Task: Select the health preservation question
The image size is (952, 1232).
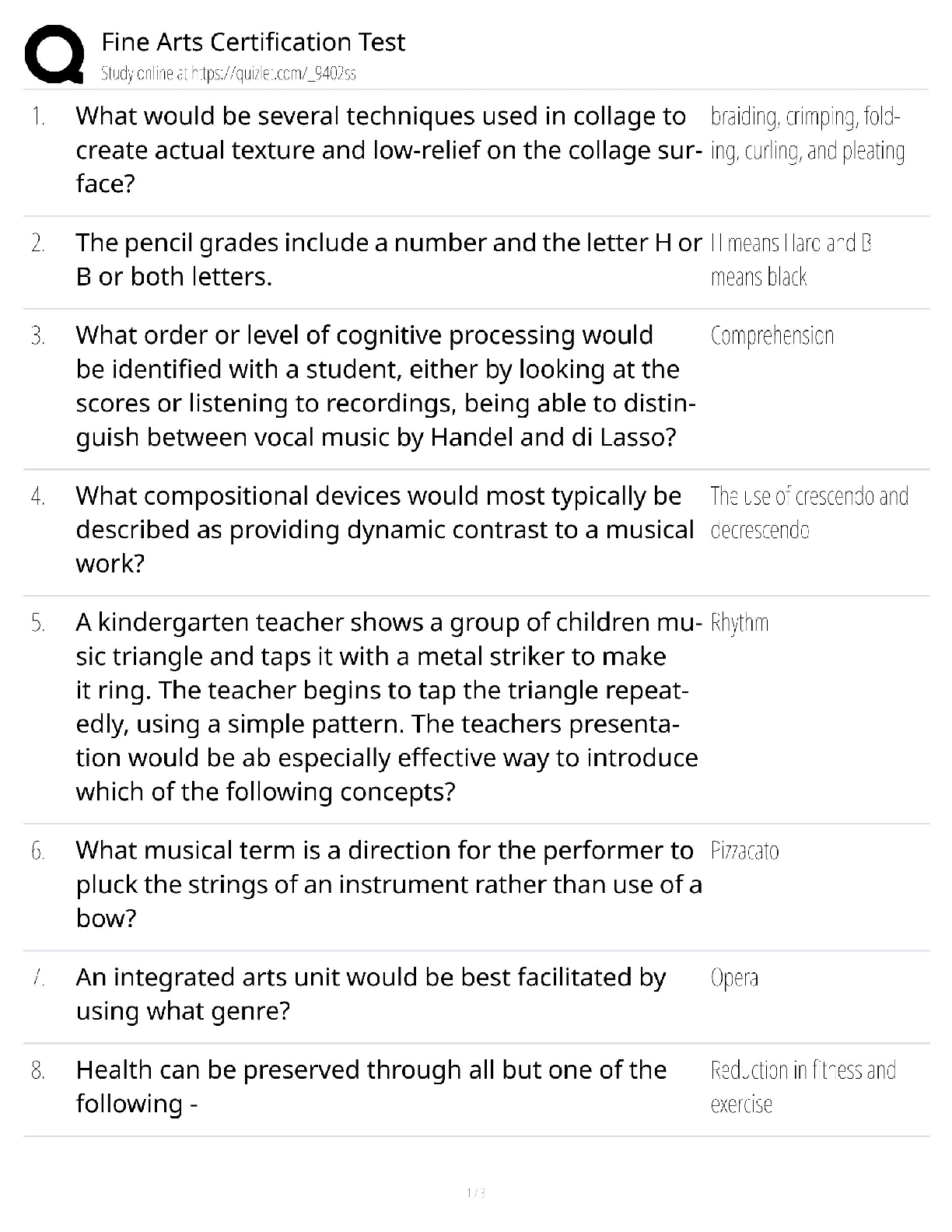Action: (x=371, y=1087)
